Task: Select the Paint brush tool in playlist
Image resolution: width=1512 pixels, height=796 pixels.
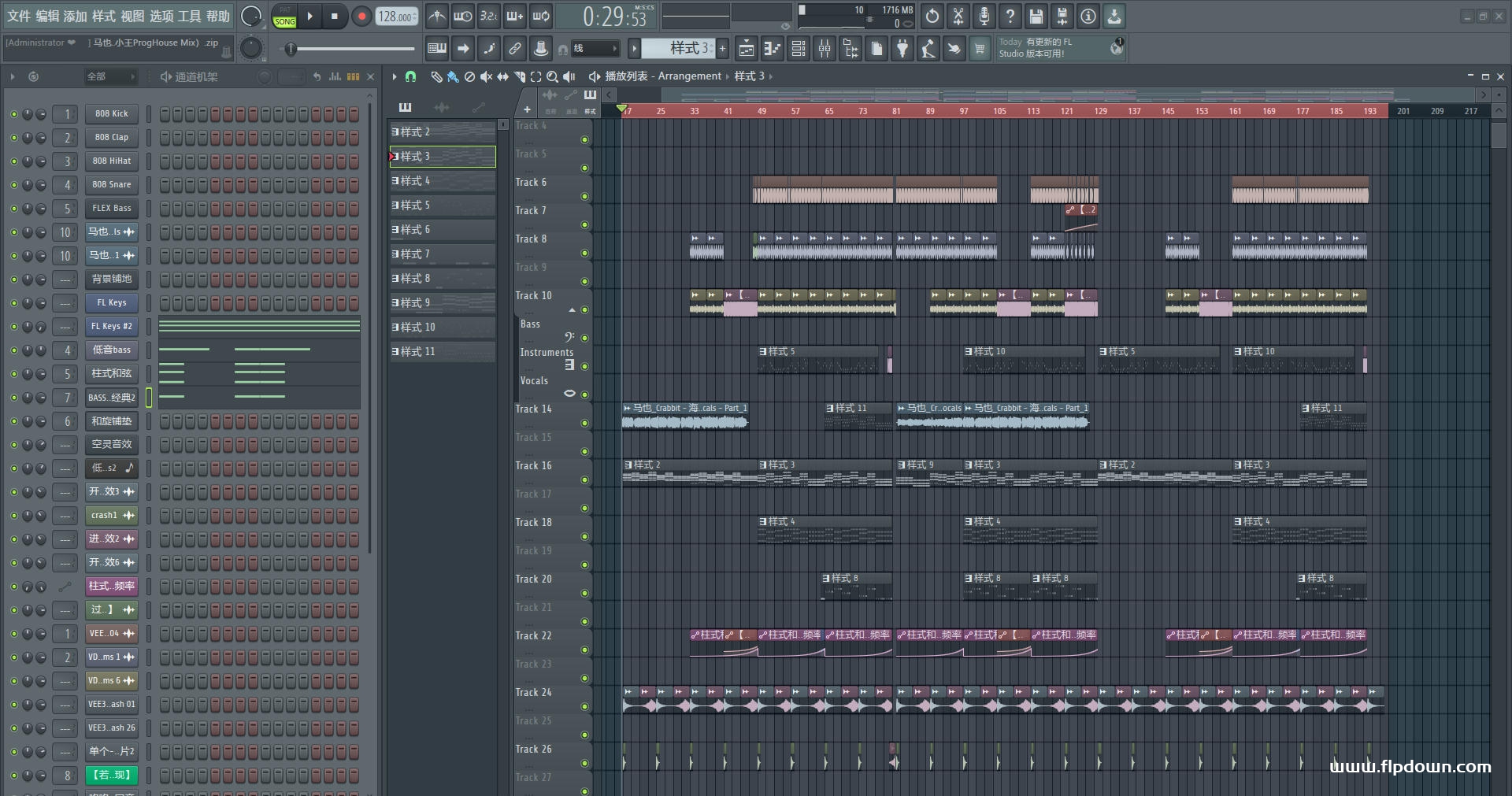Action: click(453, 76)
